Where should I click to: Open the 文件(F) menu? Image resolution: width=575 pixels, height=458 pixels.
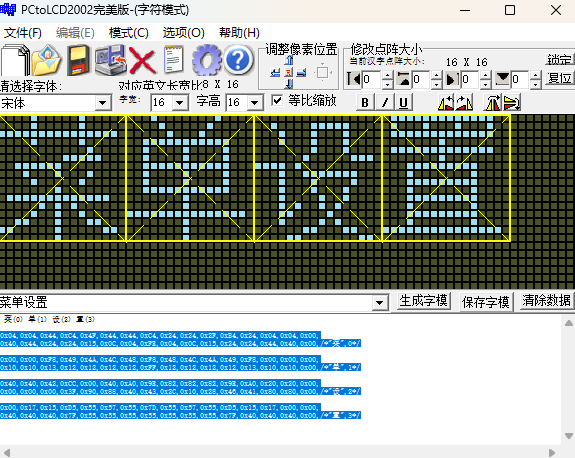pos(23,33)
